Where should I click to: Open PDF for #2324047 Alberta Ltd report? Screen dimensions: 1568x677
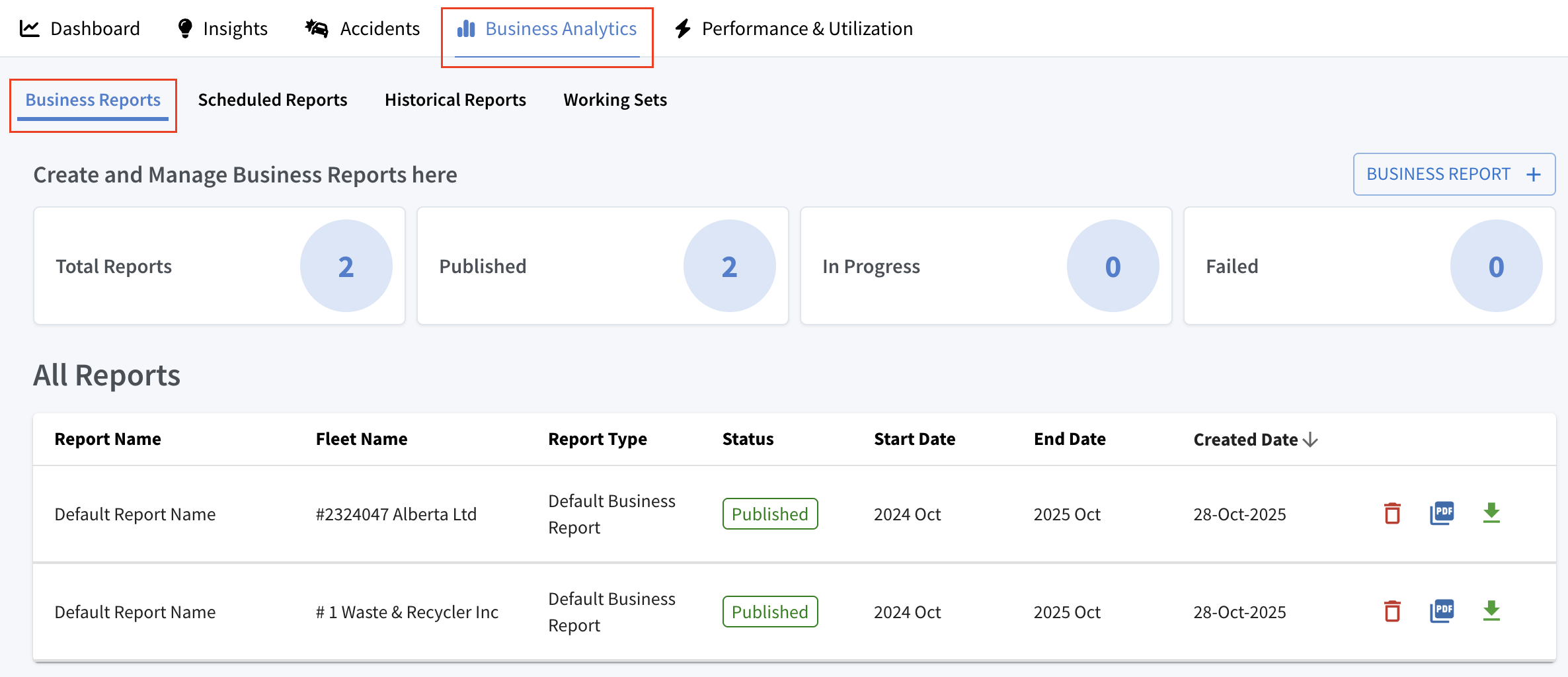pyautogui.click(x=1442, y=514)
